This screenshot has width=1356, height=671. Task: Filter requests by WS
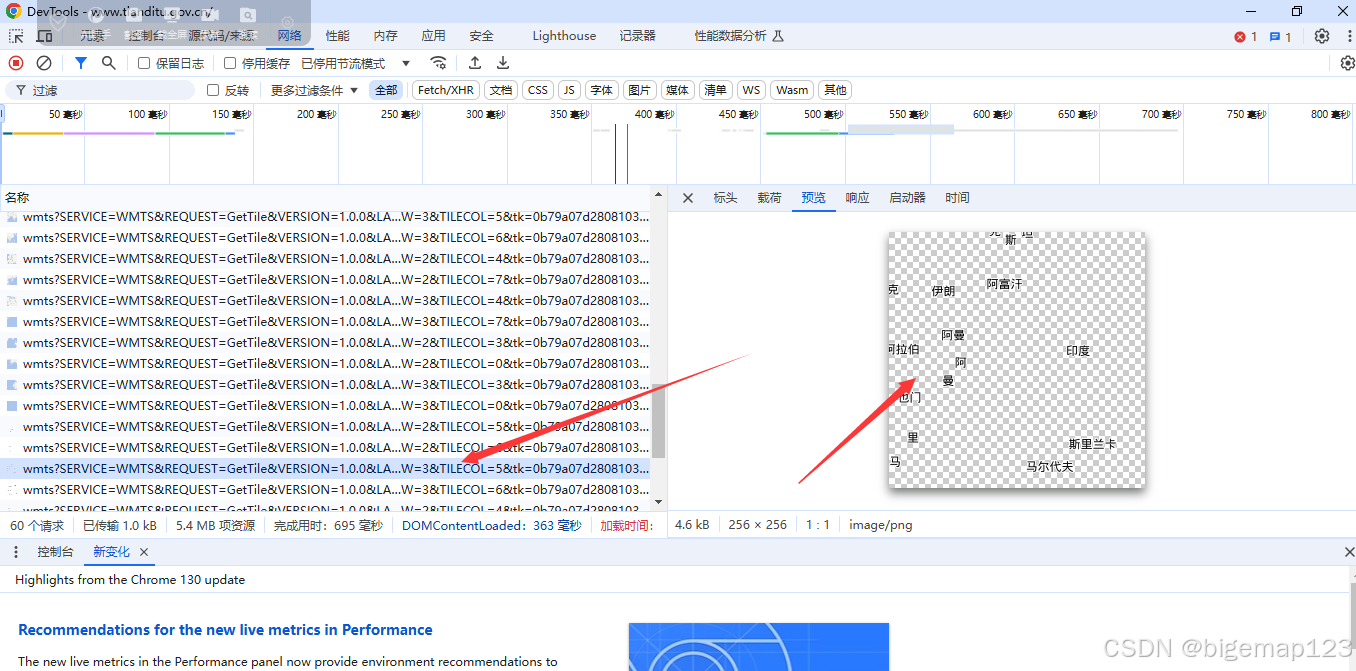point(751,90)
